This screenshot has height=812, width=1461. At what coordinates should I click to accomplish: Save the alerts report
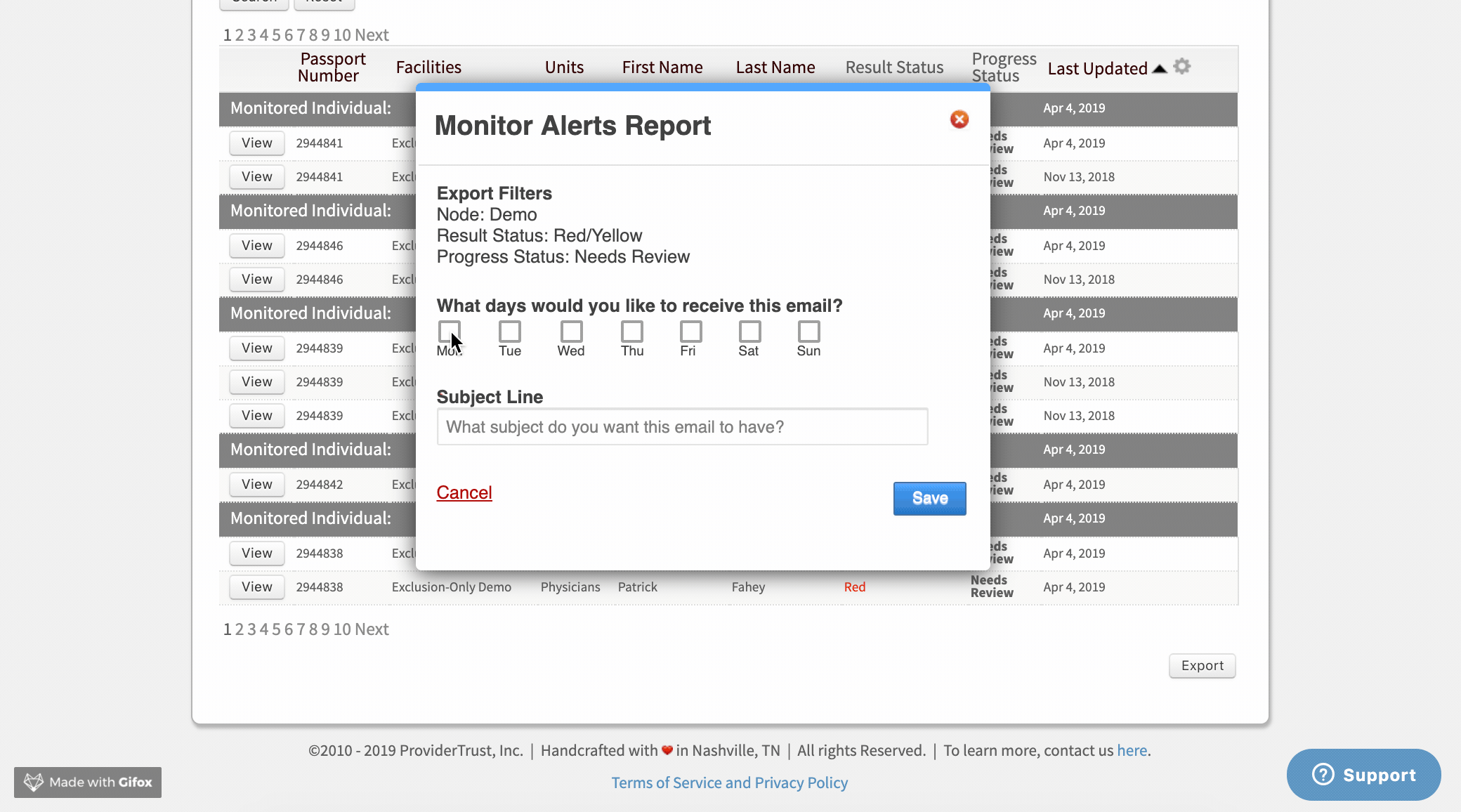[929, 498]
